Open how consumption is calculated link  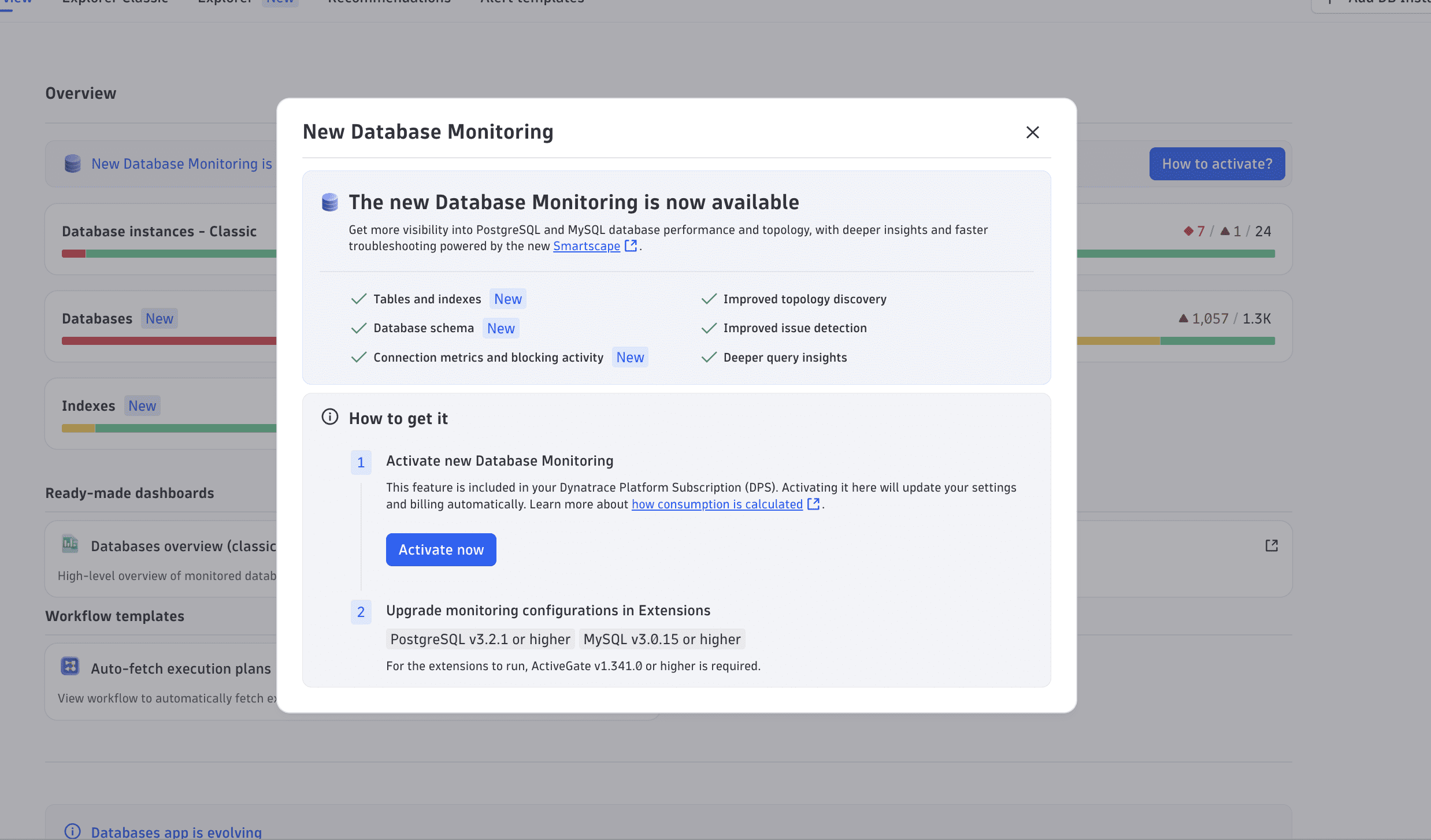tap(717, 504)
